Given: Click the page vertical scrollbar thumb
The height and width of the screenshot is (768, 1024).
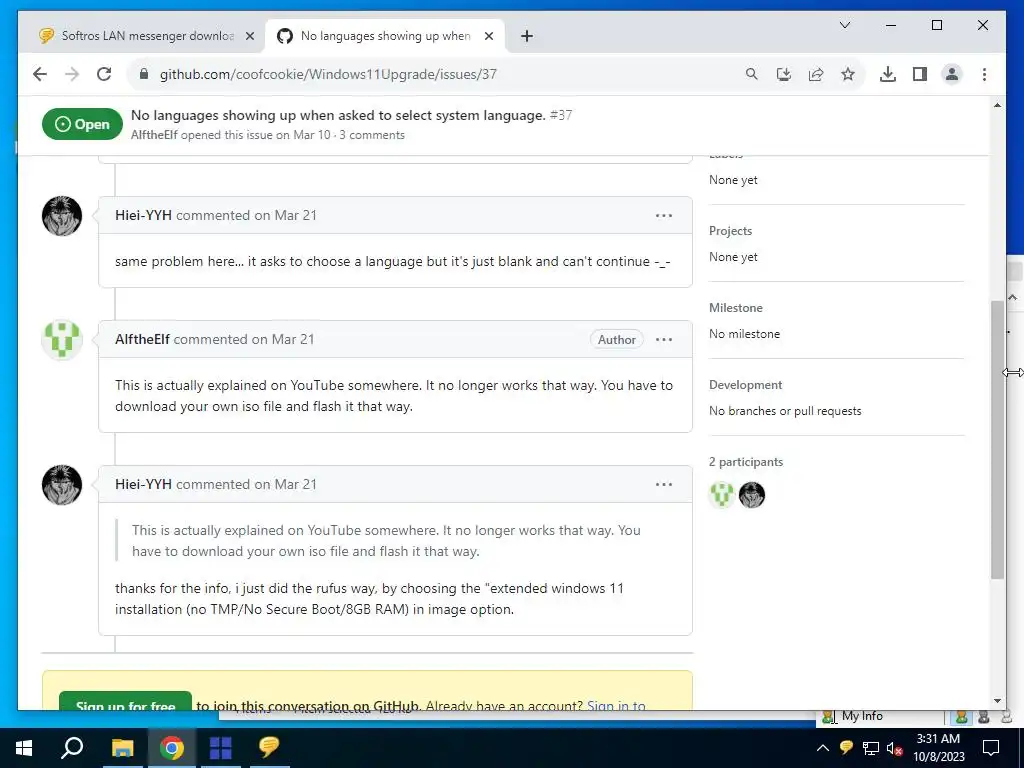Looking at the screenshot, I should (x=997, y=439).
